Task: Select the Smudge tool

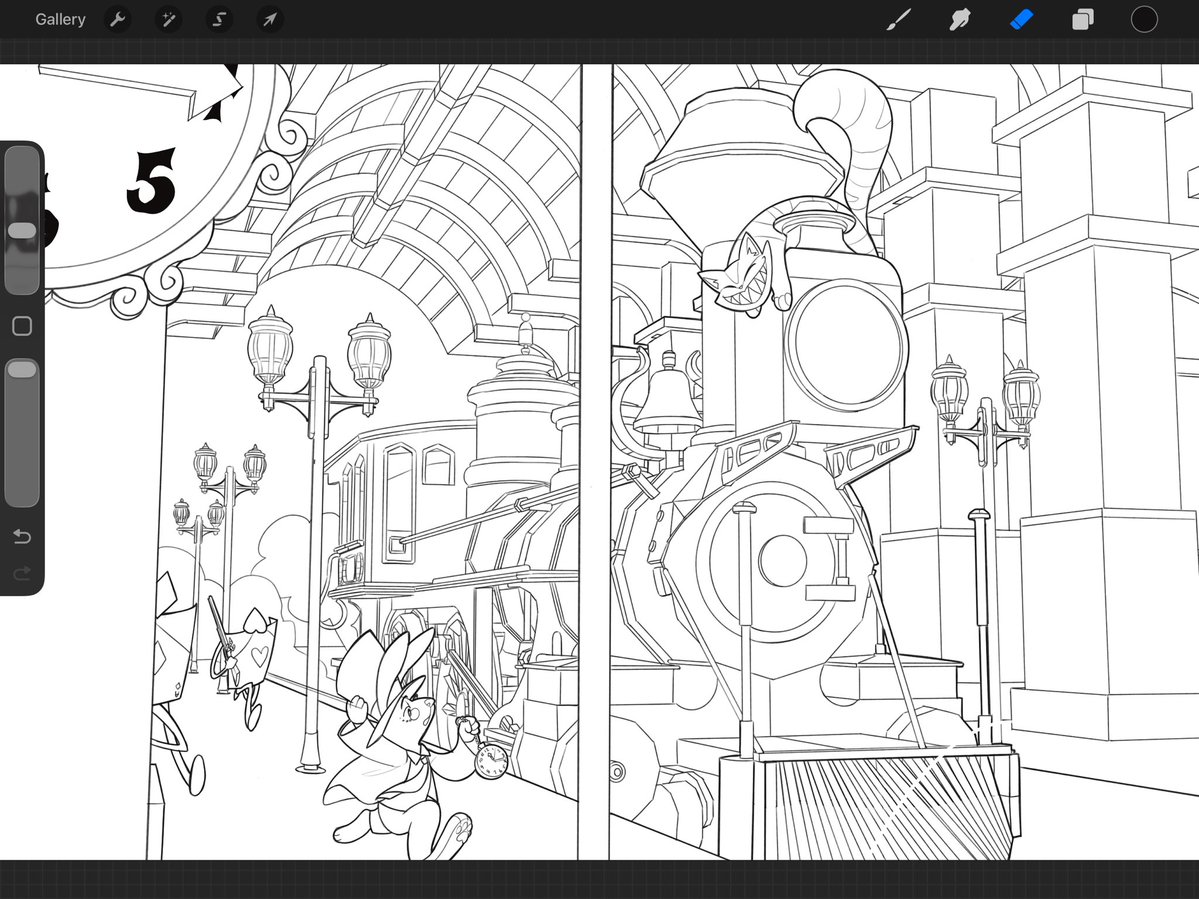Action: pyautogui.click(x=960, y=19)
